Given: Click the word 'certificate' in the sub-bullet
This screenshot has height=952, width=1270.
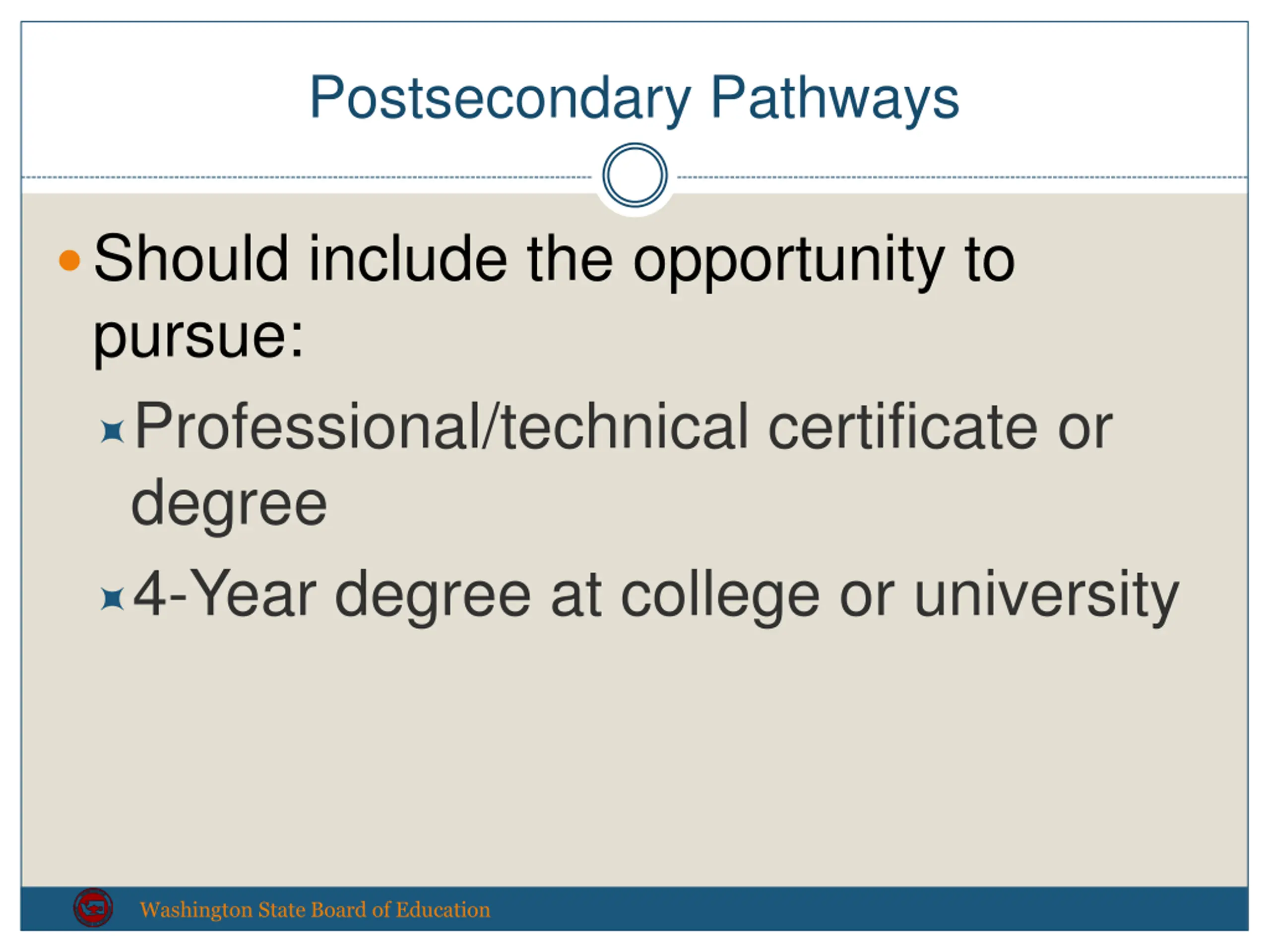Looking at the screenshot, I should click(x=902, y=427).
